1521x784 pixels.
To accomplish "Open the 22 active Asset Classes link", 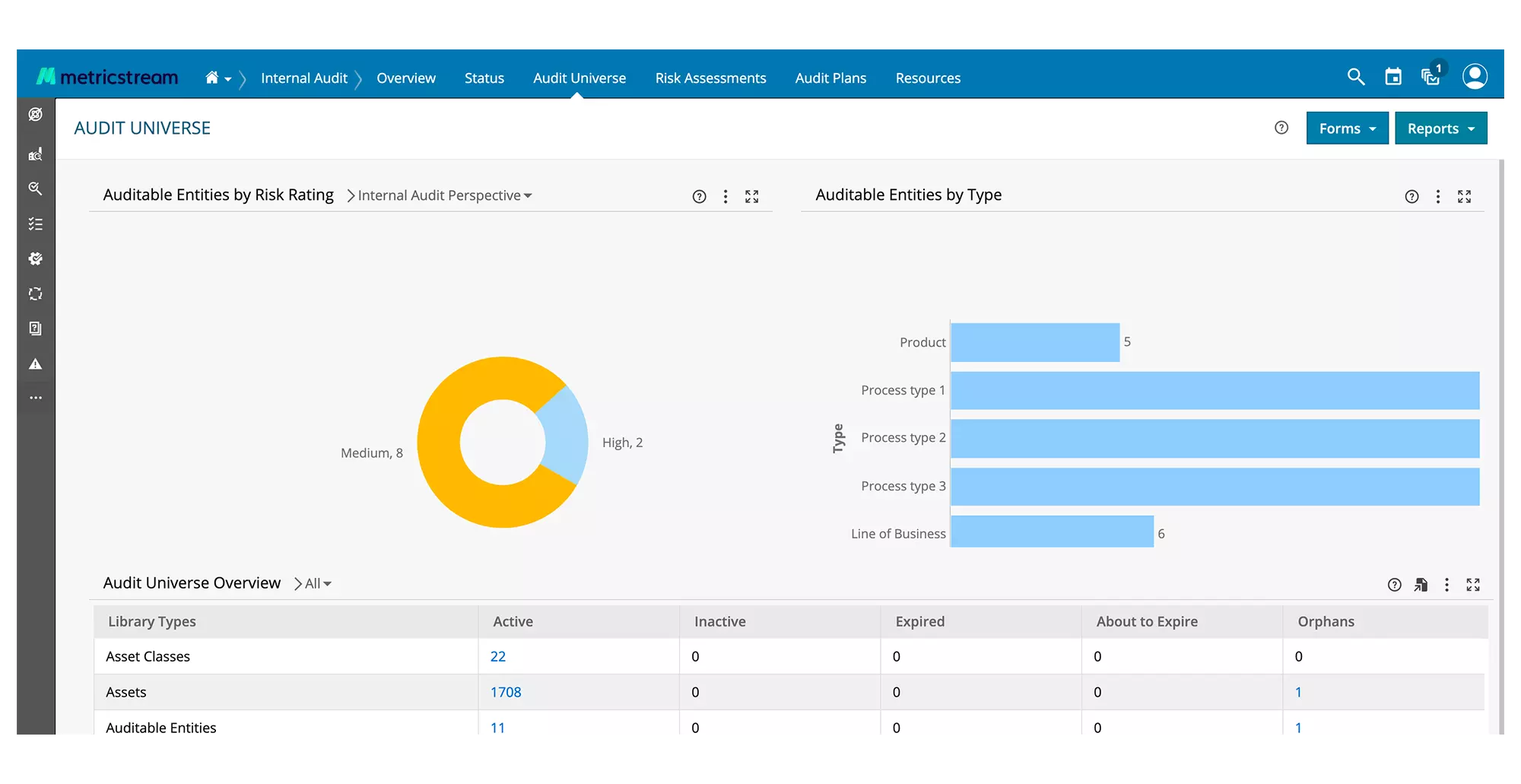I will [x=498, y=656].
